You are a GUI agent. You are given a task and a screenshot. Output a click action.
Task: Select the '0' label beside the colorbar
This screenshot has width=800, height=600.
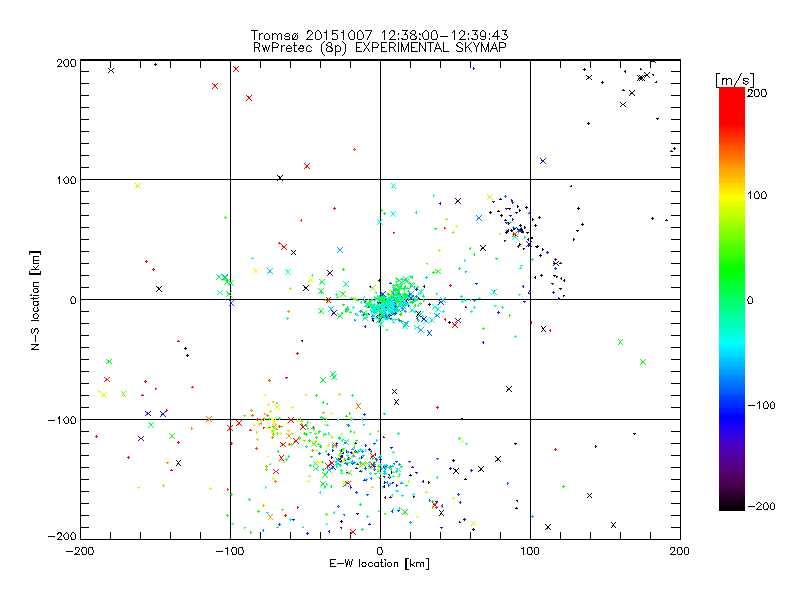click(x=750, y=300)
